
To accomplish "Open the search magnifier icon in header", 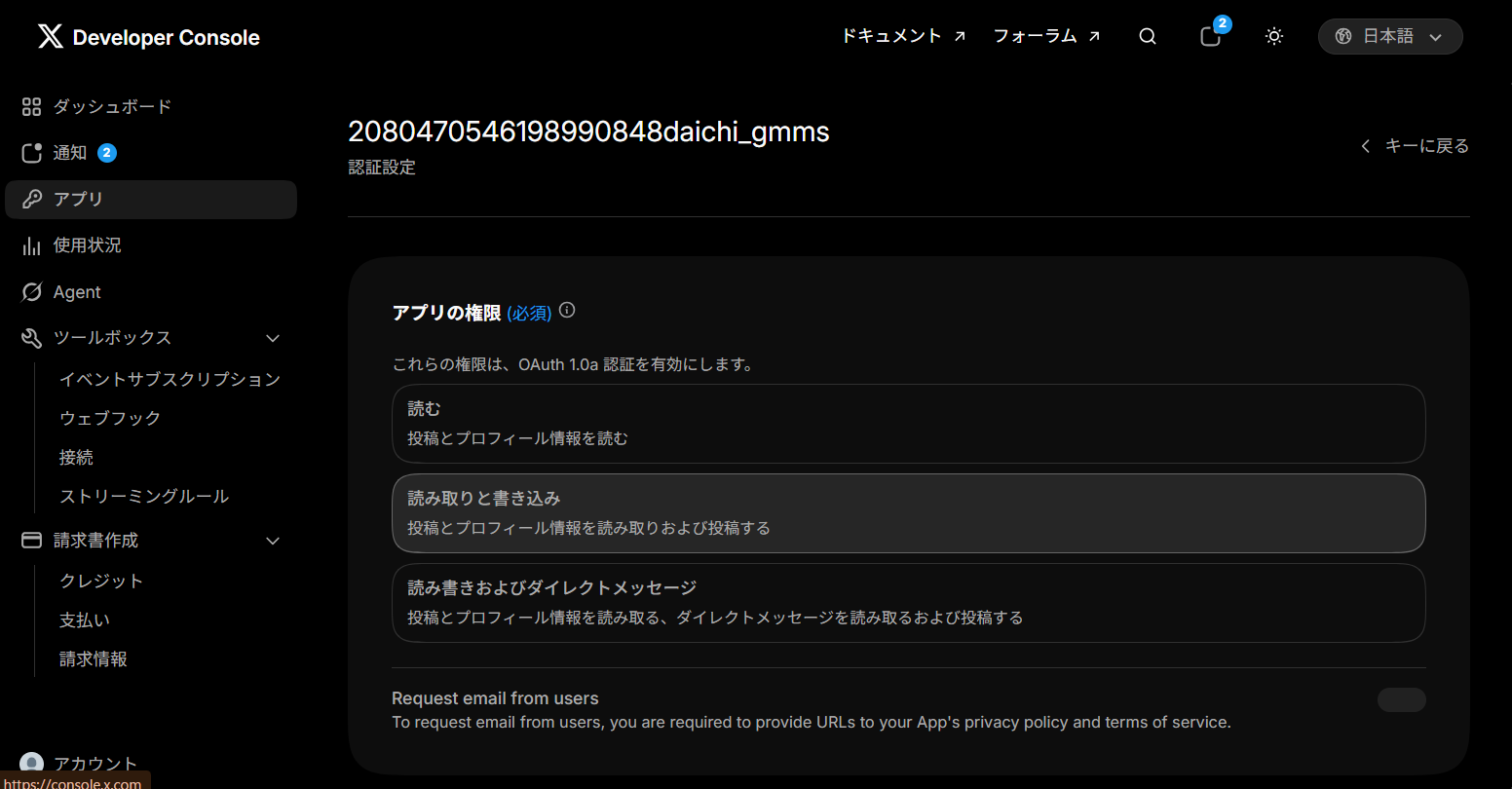I will click(1148, 36).
